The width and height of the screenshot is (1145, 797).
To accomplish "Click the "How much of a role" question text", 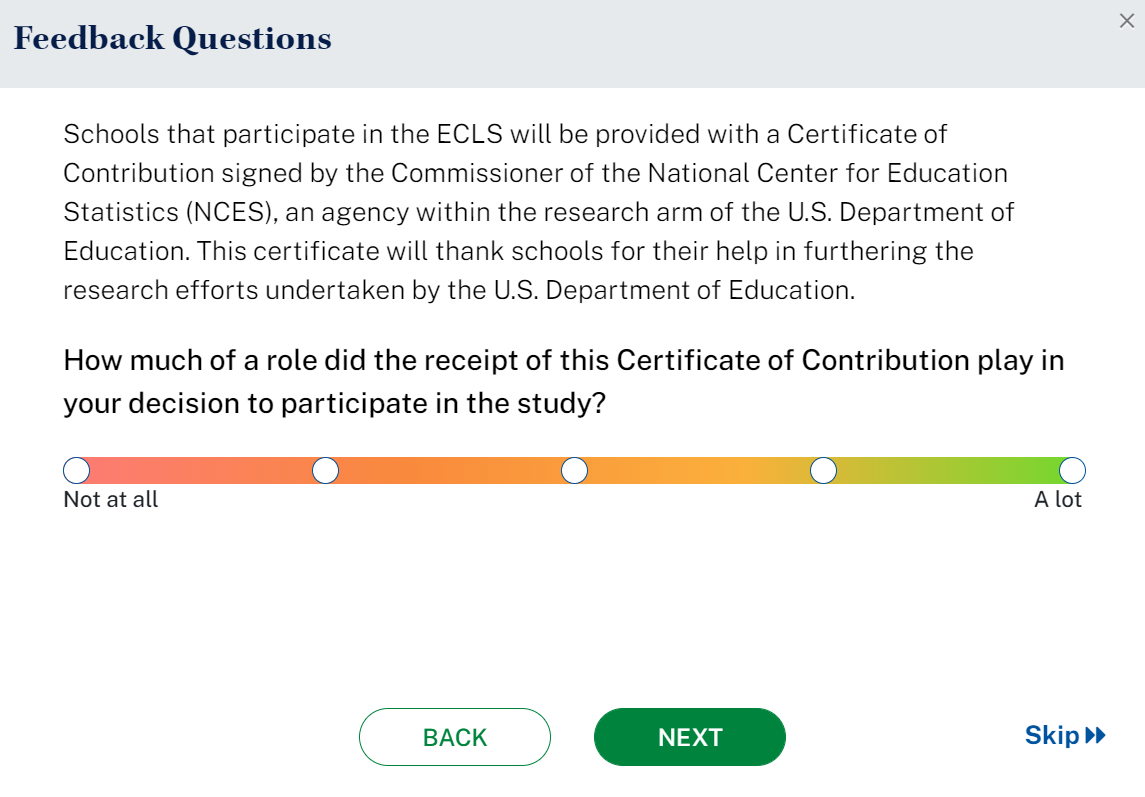I will 563,382.
